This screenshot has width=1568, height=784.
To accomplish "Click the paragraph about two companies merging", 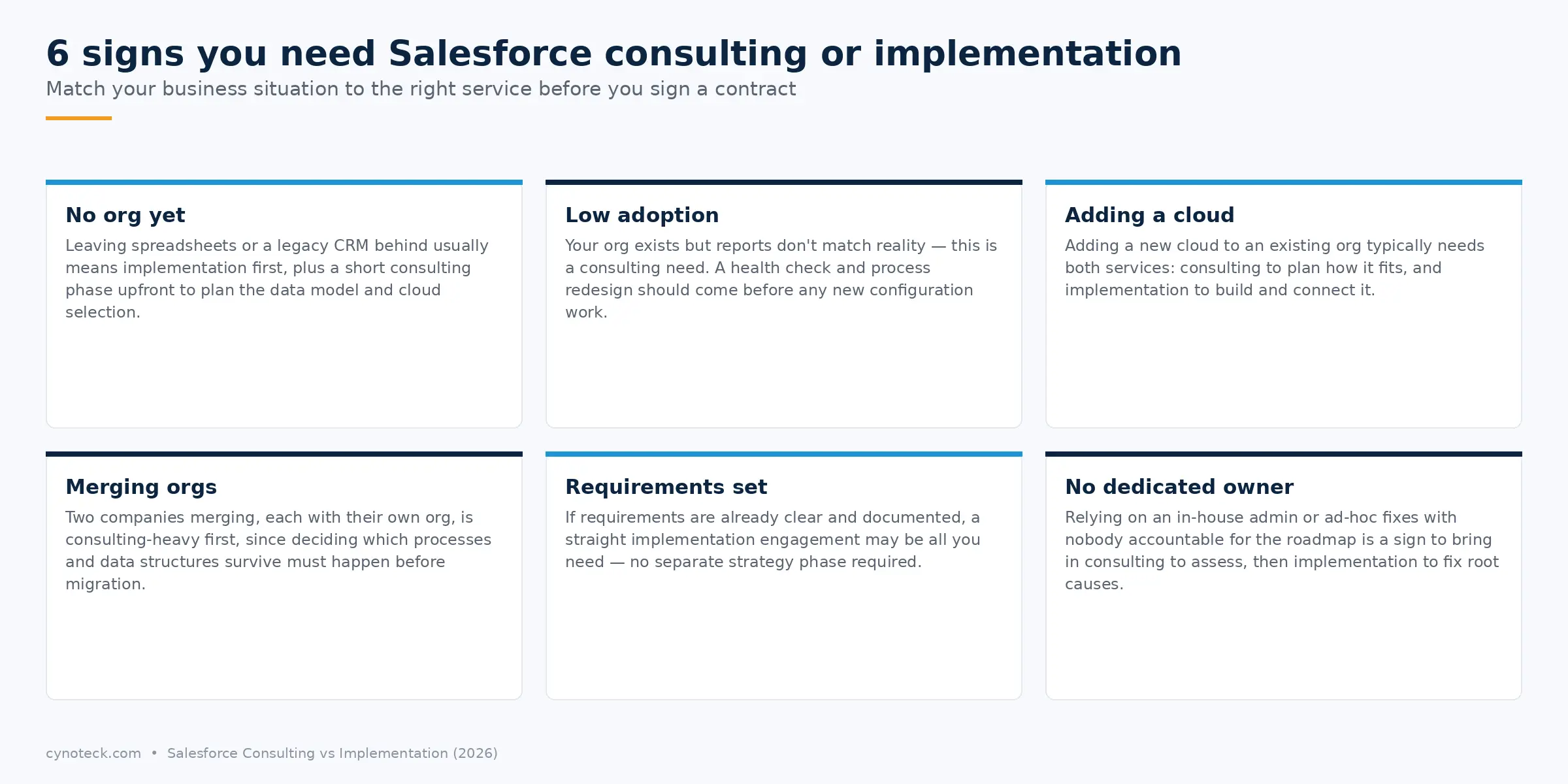I will (x=278, y=551).
